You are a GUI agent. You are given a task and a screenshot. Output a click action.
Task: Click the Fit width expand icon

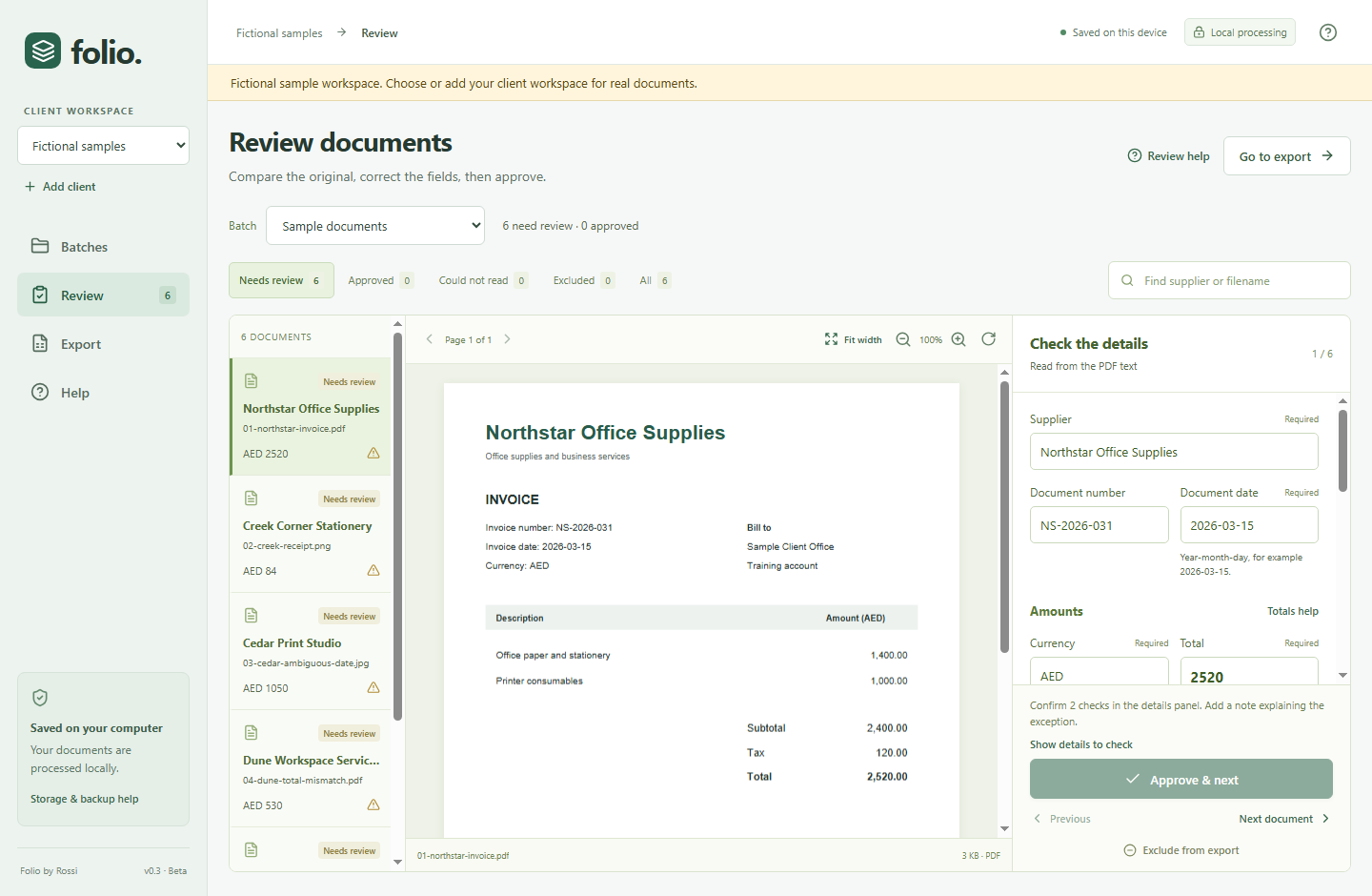pyautogui.click(x=831, y=339)
